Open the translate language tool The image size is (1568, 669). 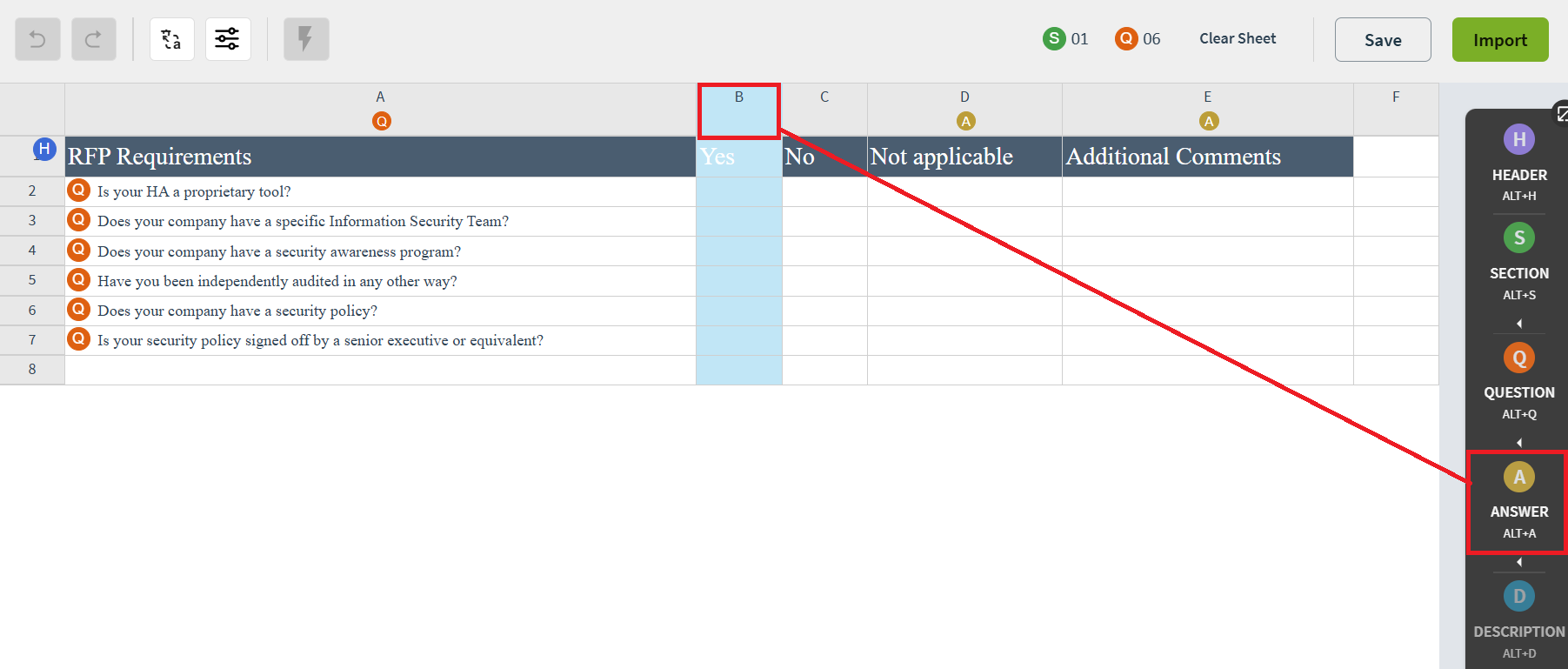coord(172,39)
